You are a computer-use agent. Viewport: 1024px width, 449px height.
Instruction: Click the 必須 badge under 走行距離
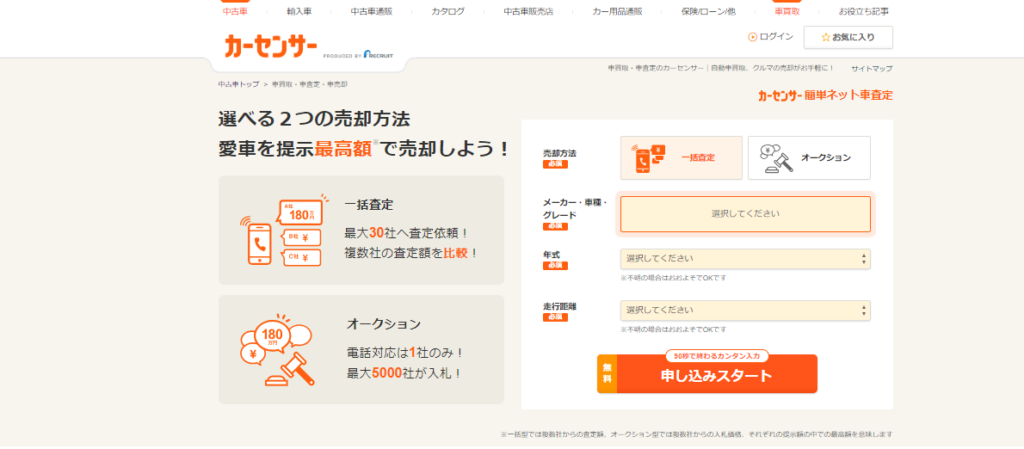pos(555,318)
